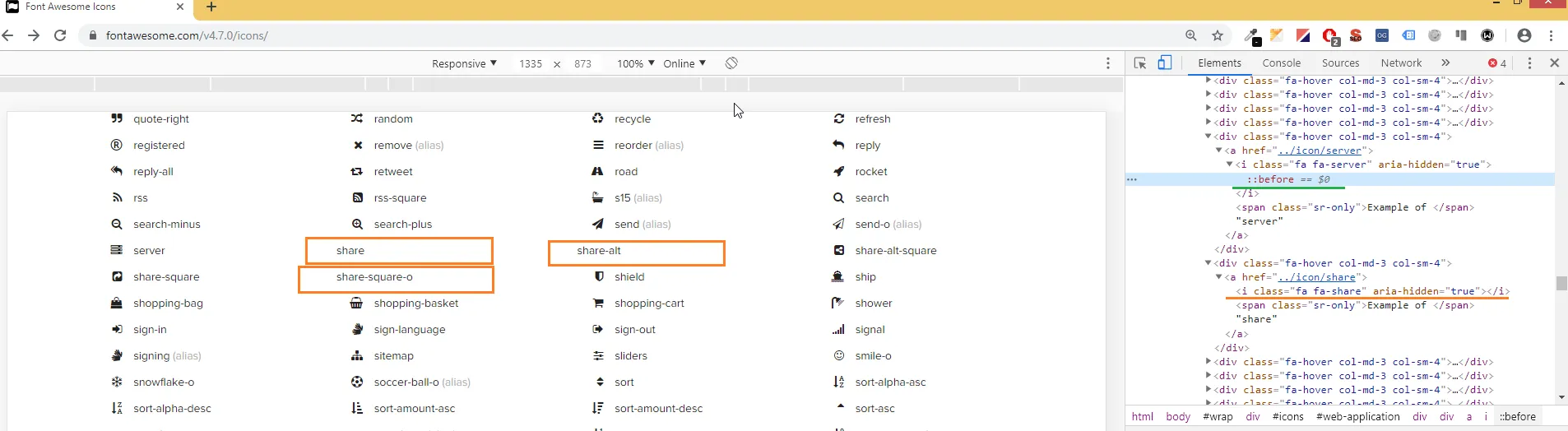Select #icons in the DevTools breadcrumb
This screenshot has width=1568, height=431.
1288,416
